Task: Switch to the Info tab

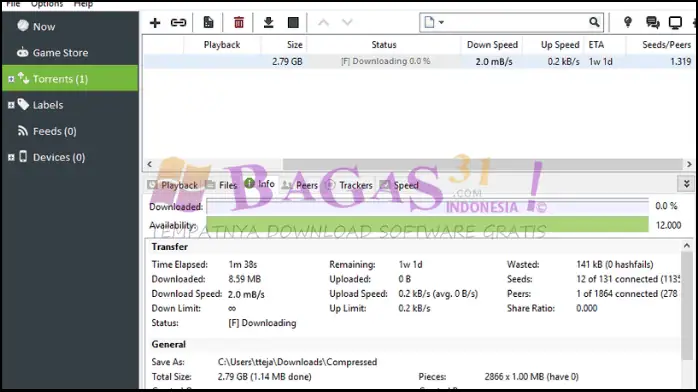Action: point(260,184)
